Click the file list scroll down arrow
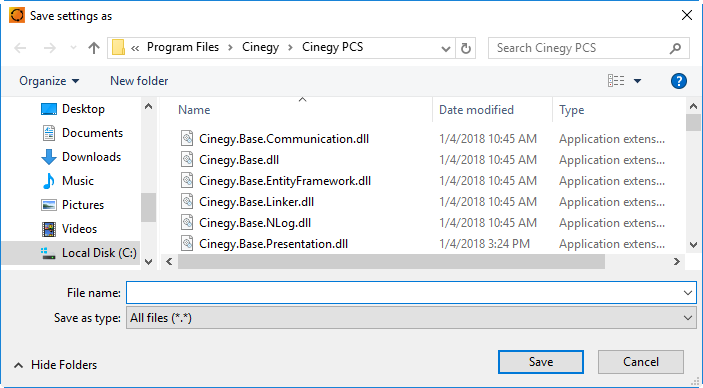703x388 pixels. coord(694,244)
